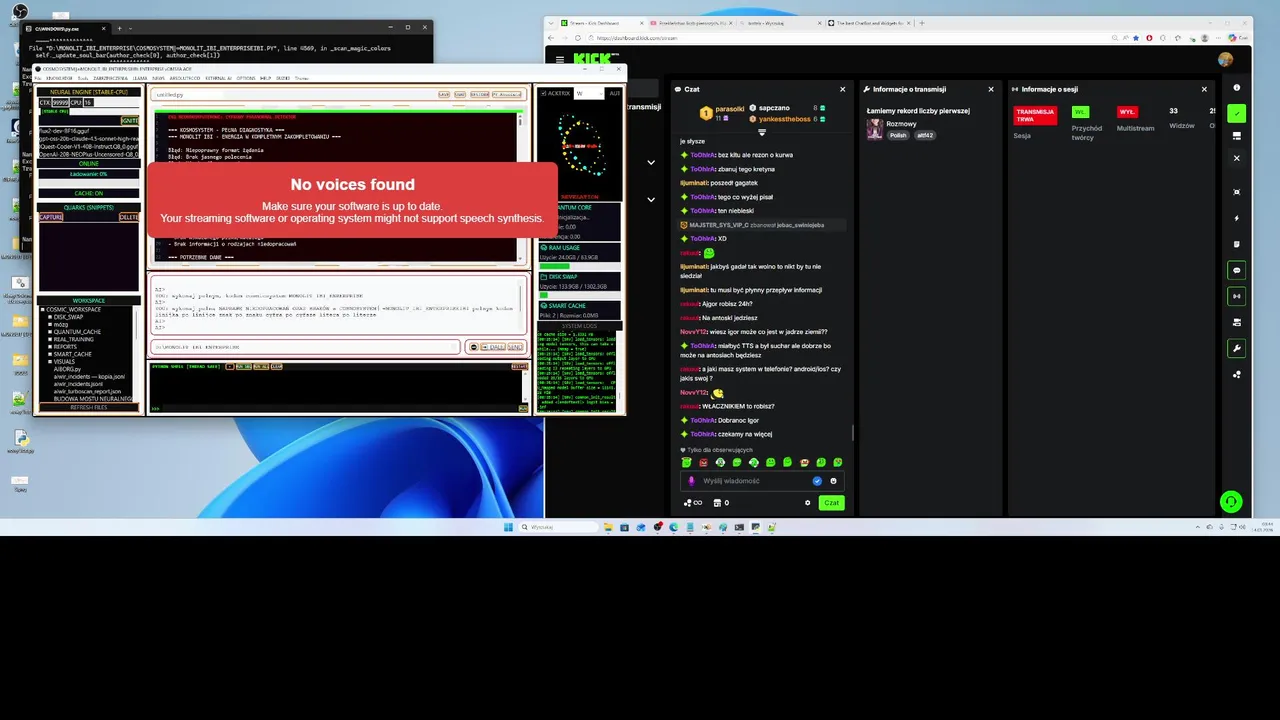Click the DISK SWAP usage bar
Image resolution: width=1280 pixels, height=720 pixels.
(x=579, y=296)
